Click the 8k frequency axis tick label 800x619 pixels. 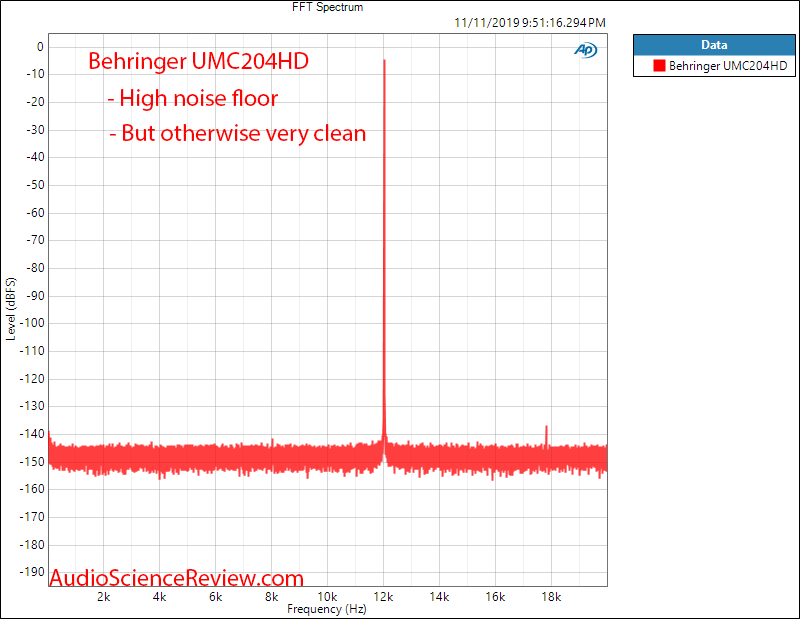[x=271, y=597]
